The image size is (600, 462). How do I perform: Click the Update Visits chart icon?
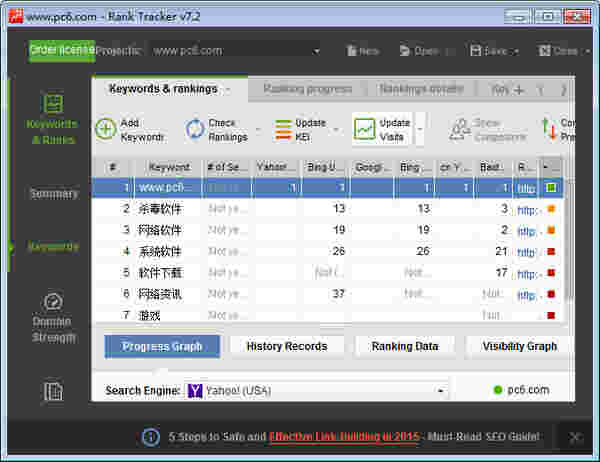click(x=364, y=129)
